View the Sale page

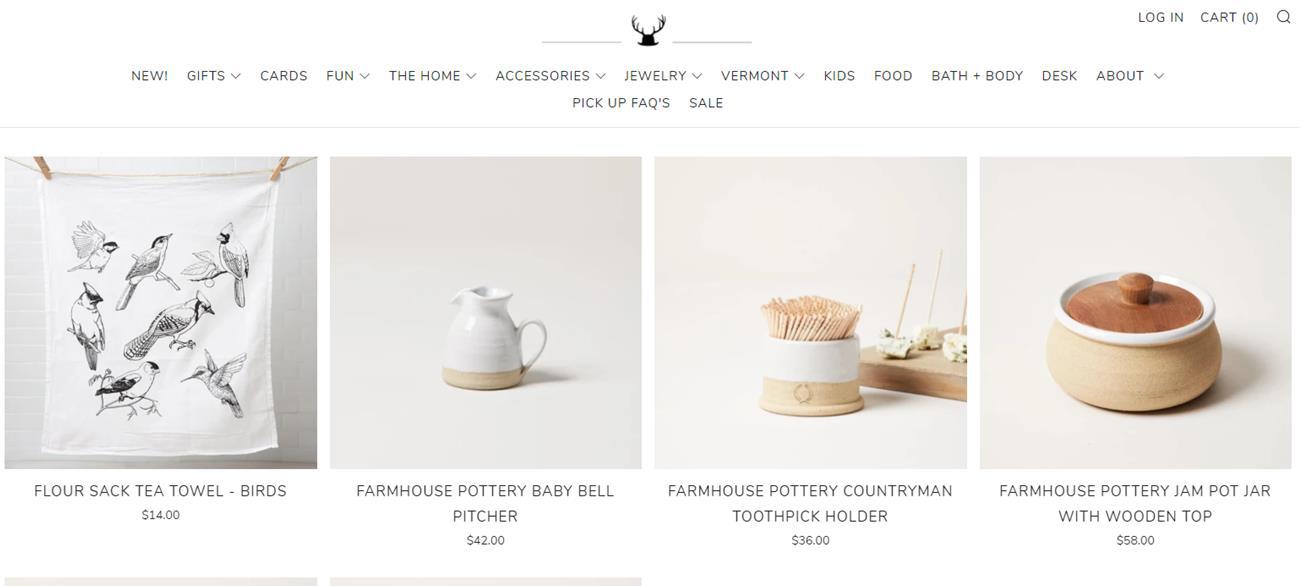point(706,103)
